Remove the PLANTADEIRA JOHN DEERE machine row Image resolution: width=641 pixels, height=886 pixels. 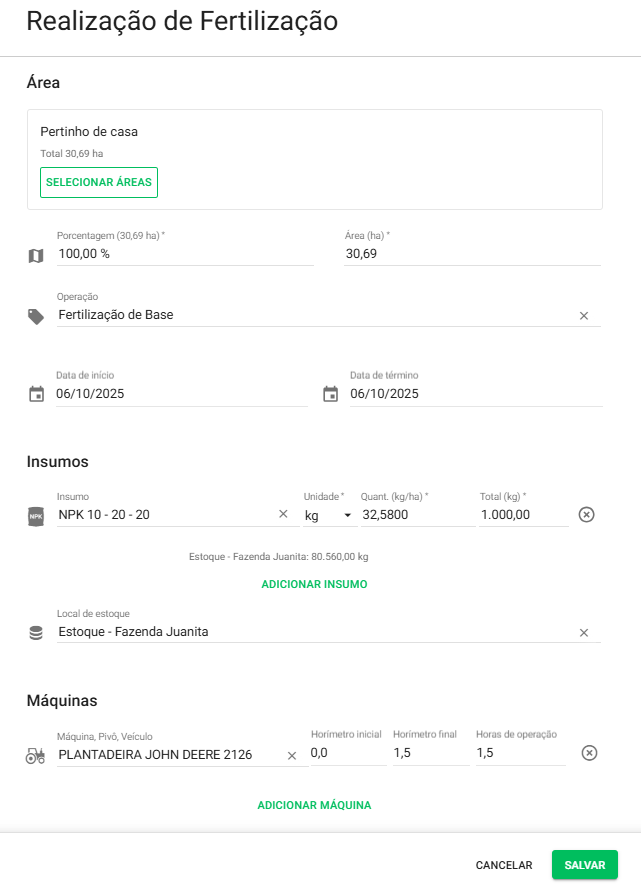(589, 753)
